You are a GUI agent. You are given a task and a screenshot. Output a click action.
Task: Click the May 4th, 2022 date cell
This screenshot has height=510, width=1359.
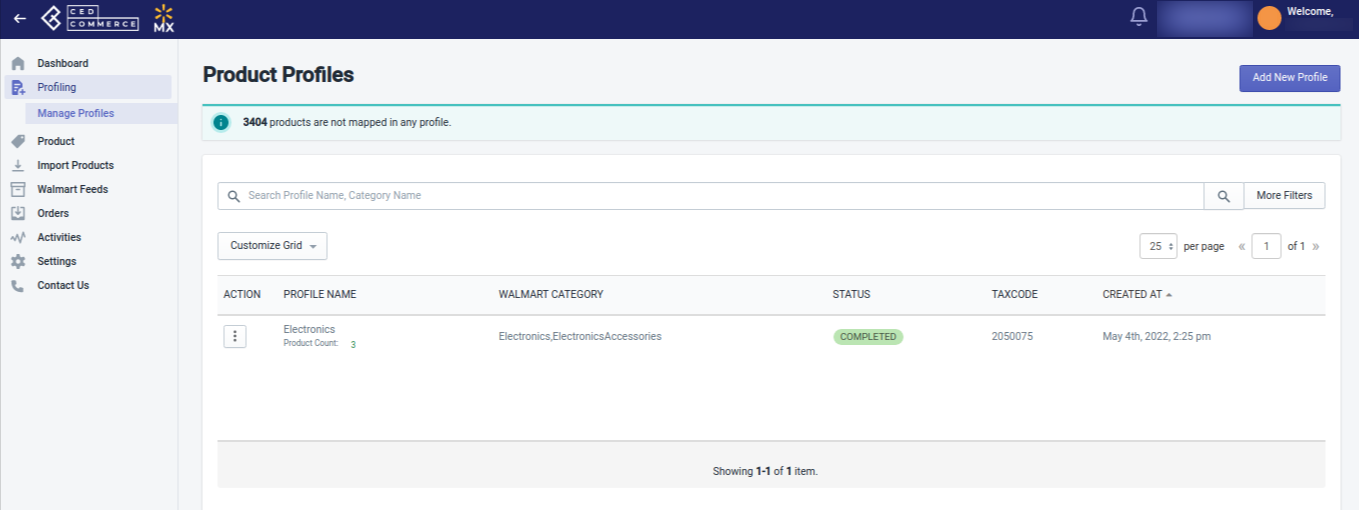pyautogui.click(x=1157, y=337)
